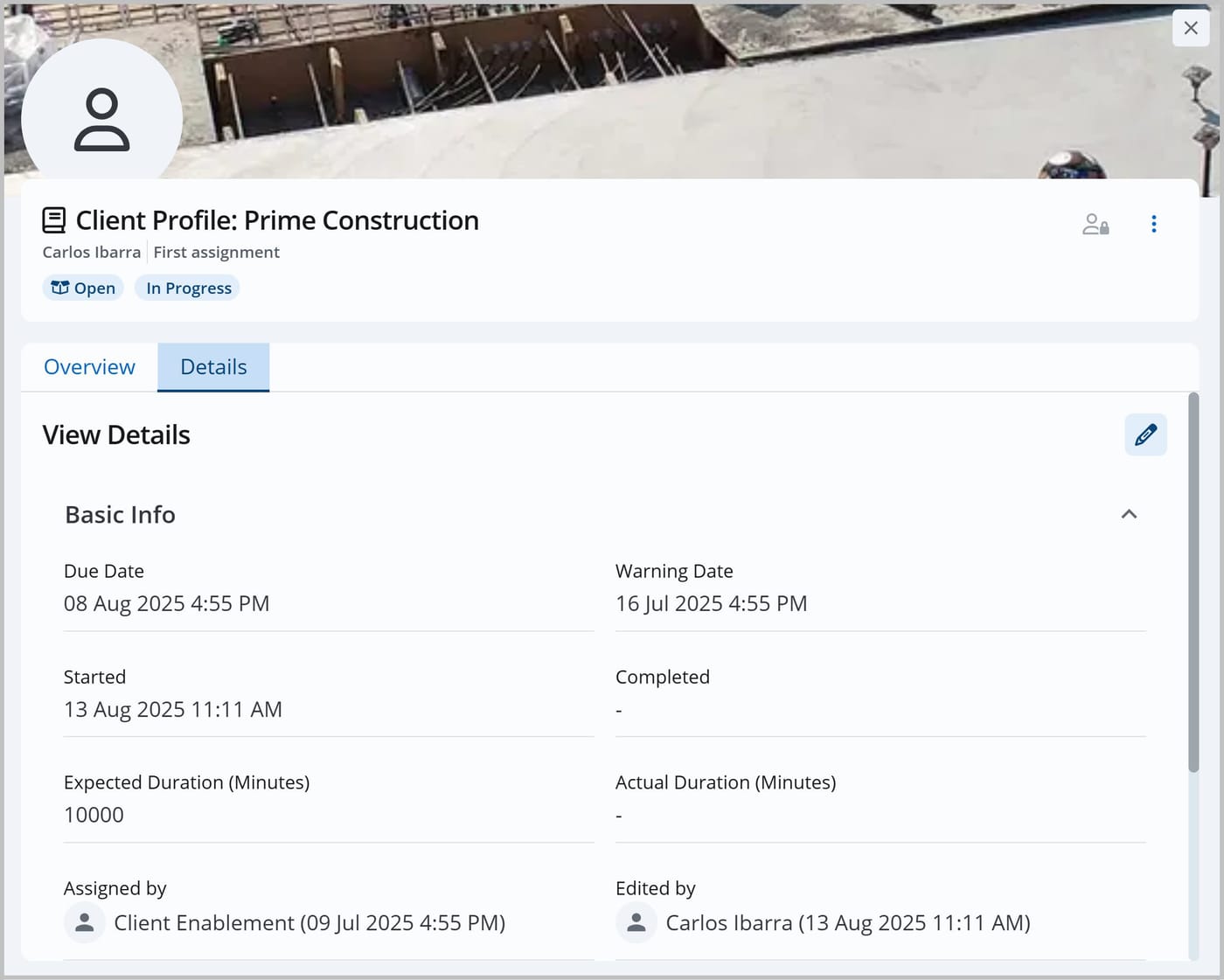Image resolution: width=1224 pixels, height=980 pixels.
Task: Click Carlos Ibarra (13 Aug 2025 11:11 AM)
Action: point(848,923)
